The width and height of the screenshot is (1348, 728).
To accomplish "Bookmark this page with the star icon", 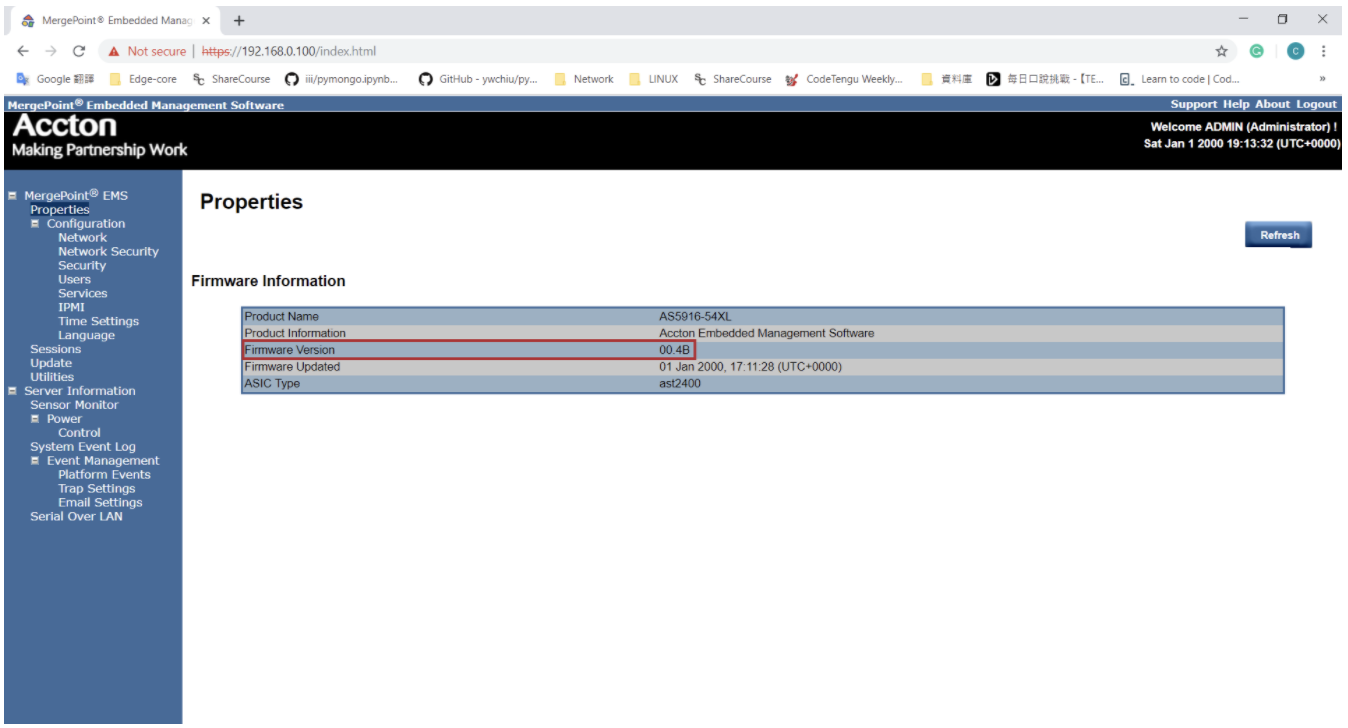I will click(1221, 51).
